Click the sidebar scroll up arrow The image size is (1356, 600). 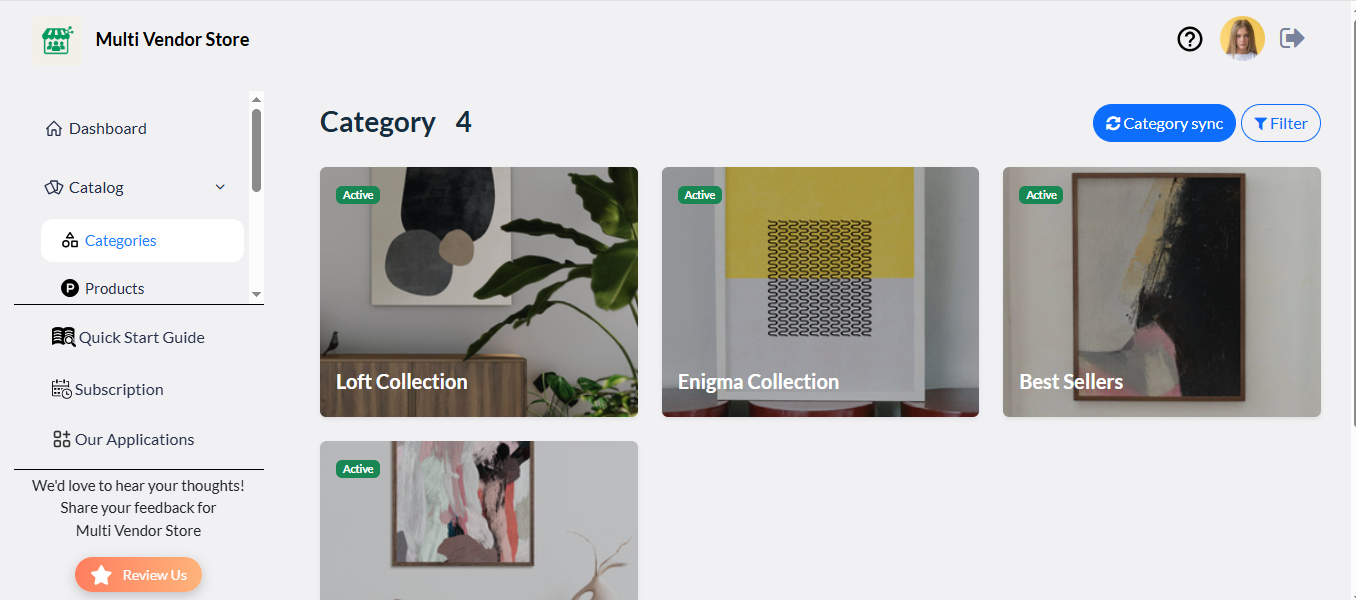pyautogui.click(x=256, y=99)
